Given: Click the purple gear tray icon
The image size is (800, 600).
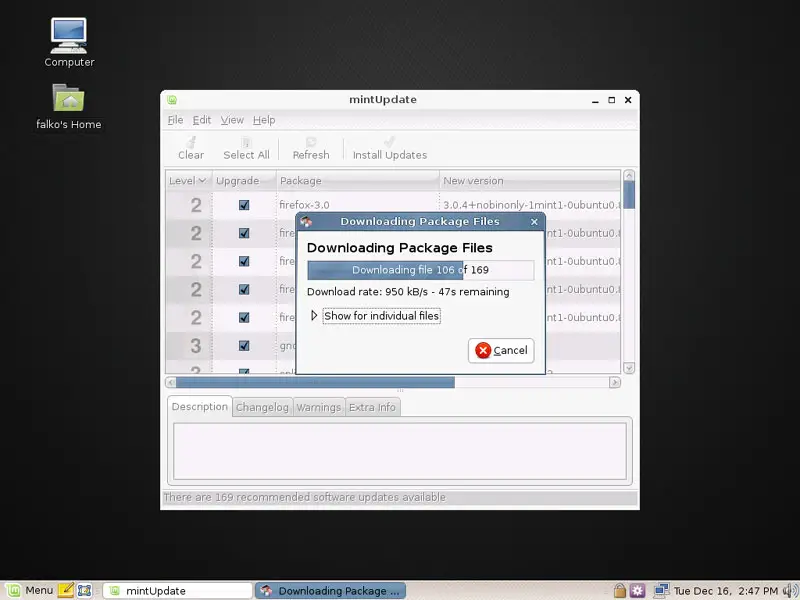Looking at the screenshot, I should pyautogui.click(x=637, y=590).
